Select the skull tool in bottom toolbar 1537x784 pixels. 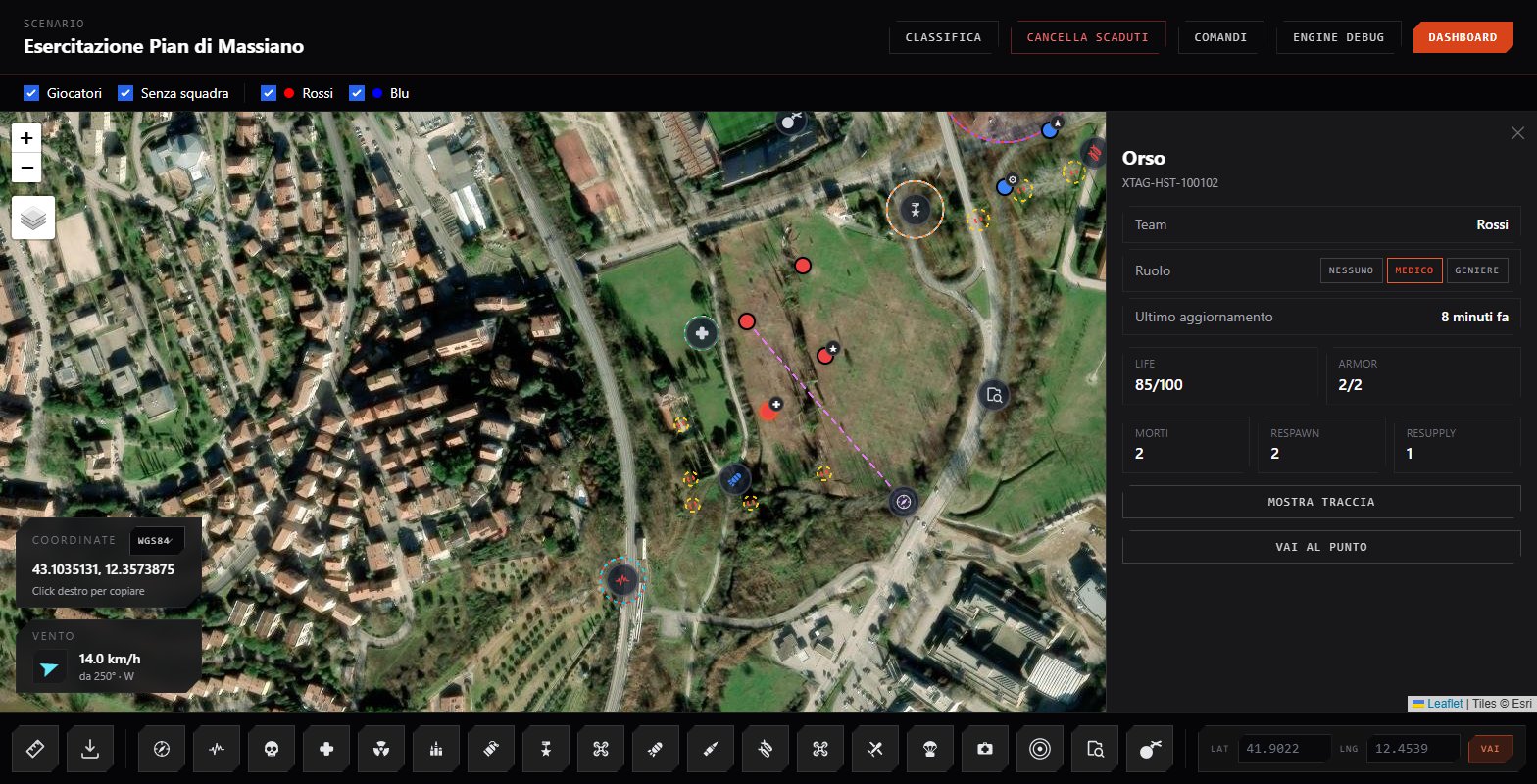[273, 749]
